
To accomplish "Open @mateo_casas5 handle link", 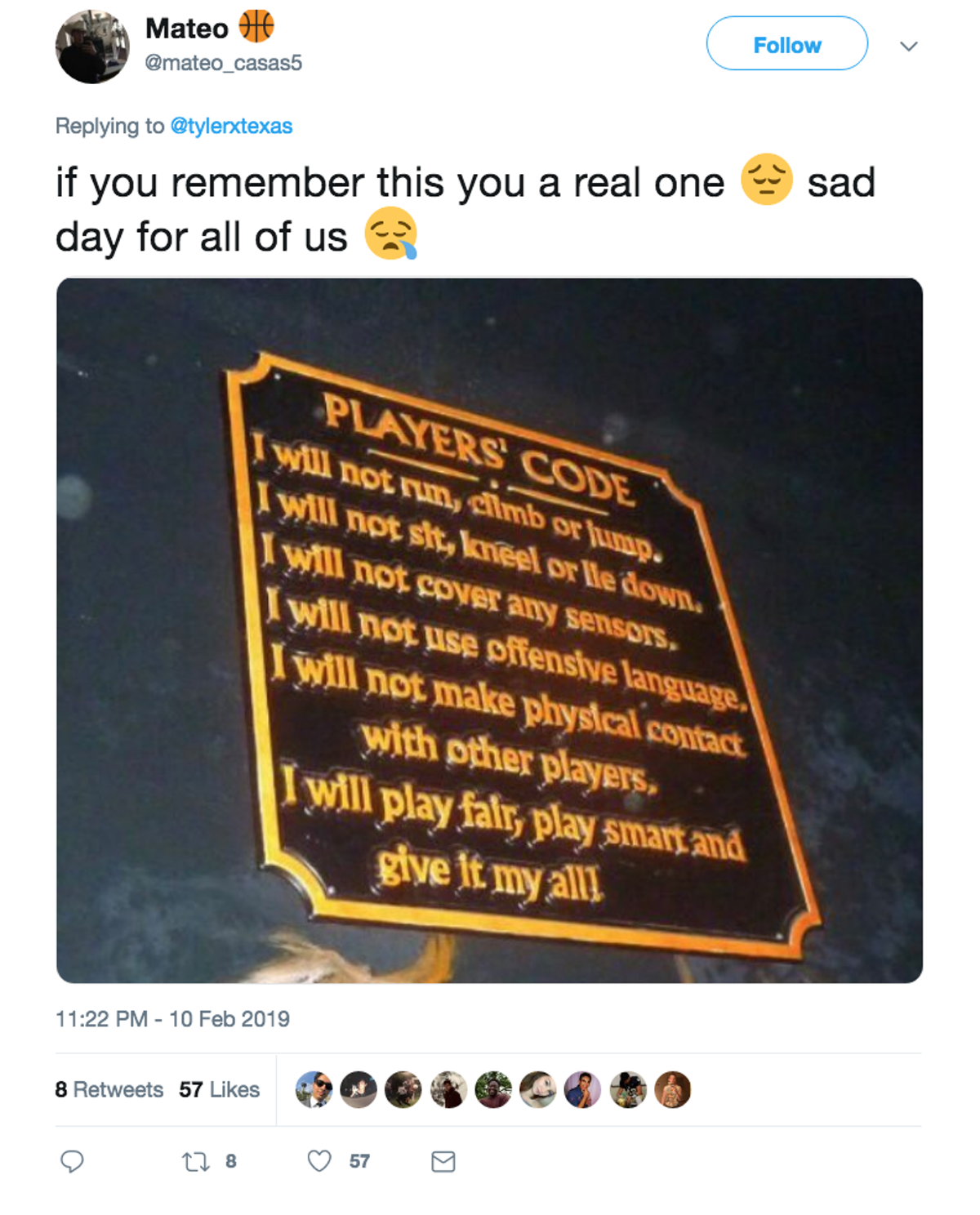I will point(224,63).
